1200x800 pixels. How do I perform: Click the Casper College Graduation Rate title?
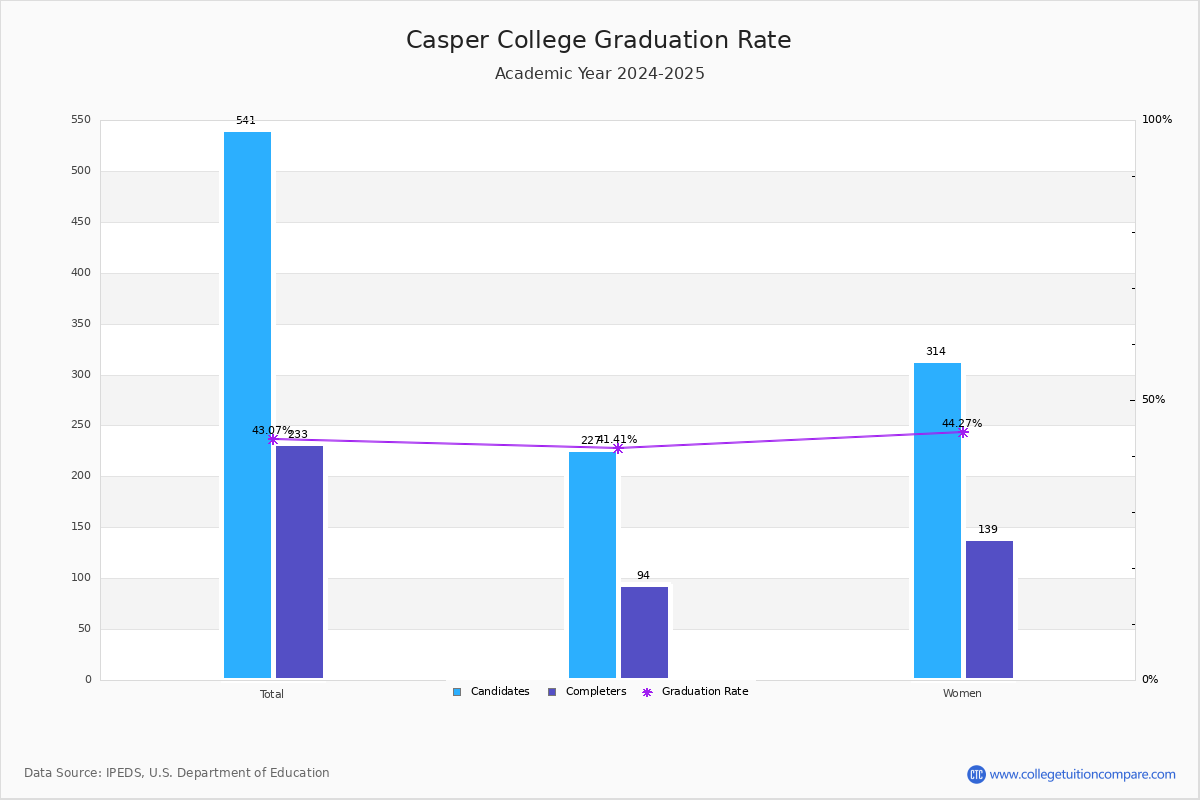598,40
